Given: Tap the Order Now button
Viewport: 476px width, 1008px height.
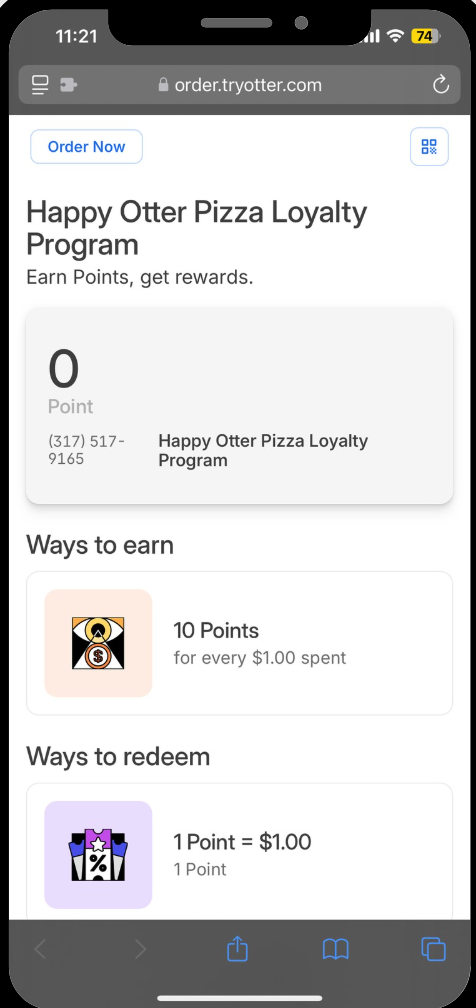Looking at the screenshot, I should point(86,147).
